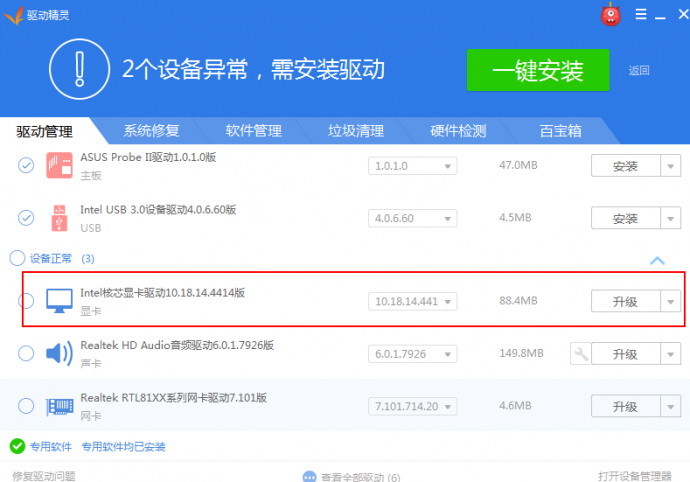690x482 pixels.
Task: Click the 返回 link
Action: (x=638, y=70)
